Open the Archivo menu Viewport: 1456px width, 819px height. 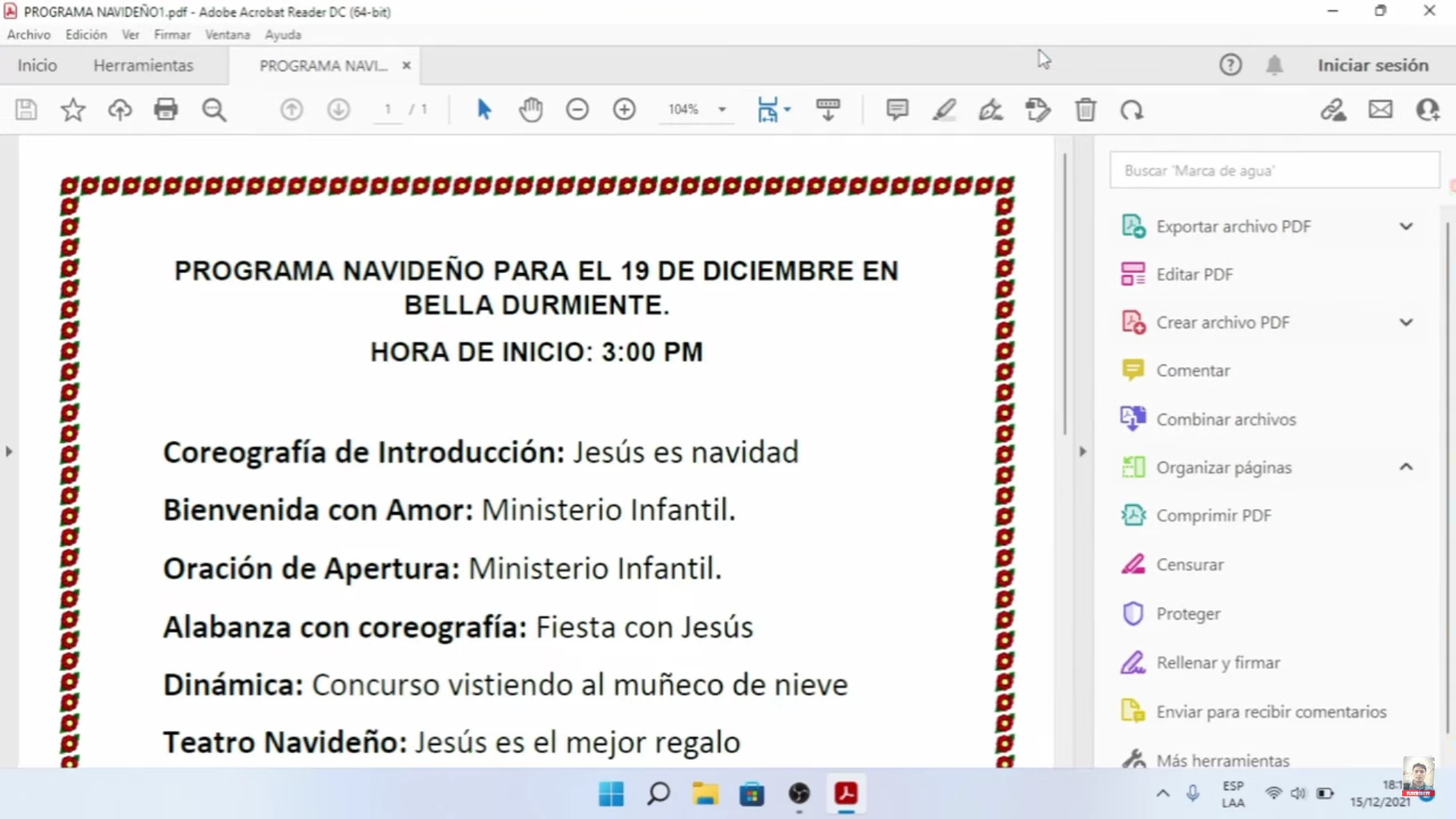[29, 35]
